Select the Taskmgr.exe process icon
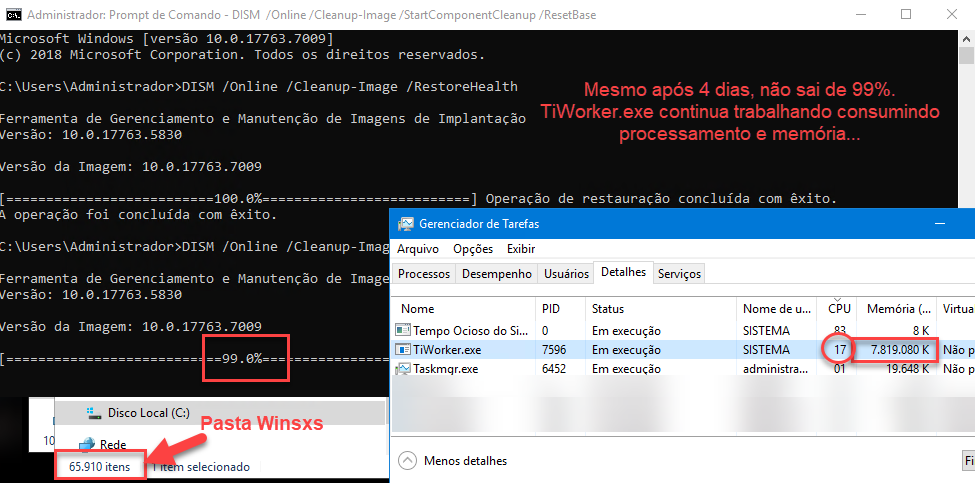Image resolution: width=975 pixels, height=483 pixels. 403,369
